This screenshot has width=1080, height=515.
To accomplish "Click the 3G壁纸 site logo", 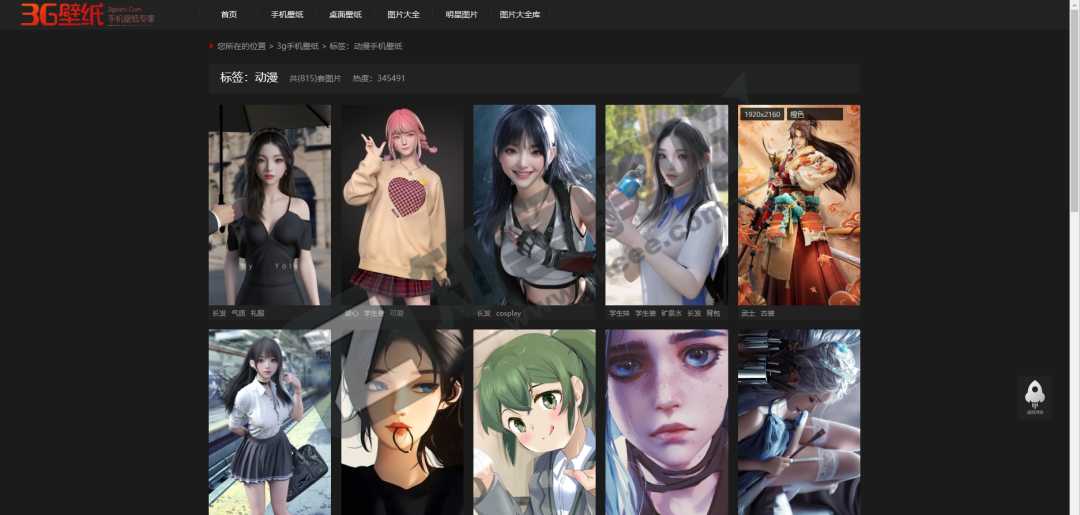I will [62, 14].
